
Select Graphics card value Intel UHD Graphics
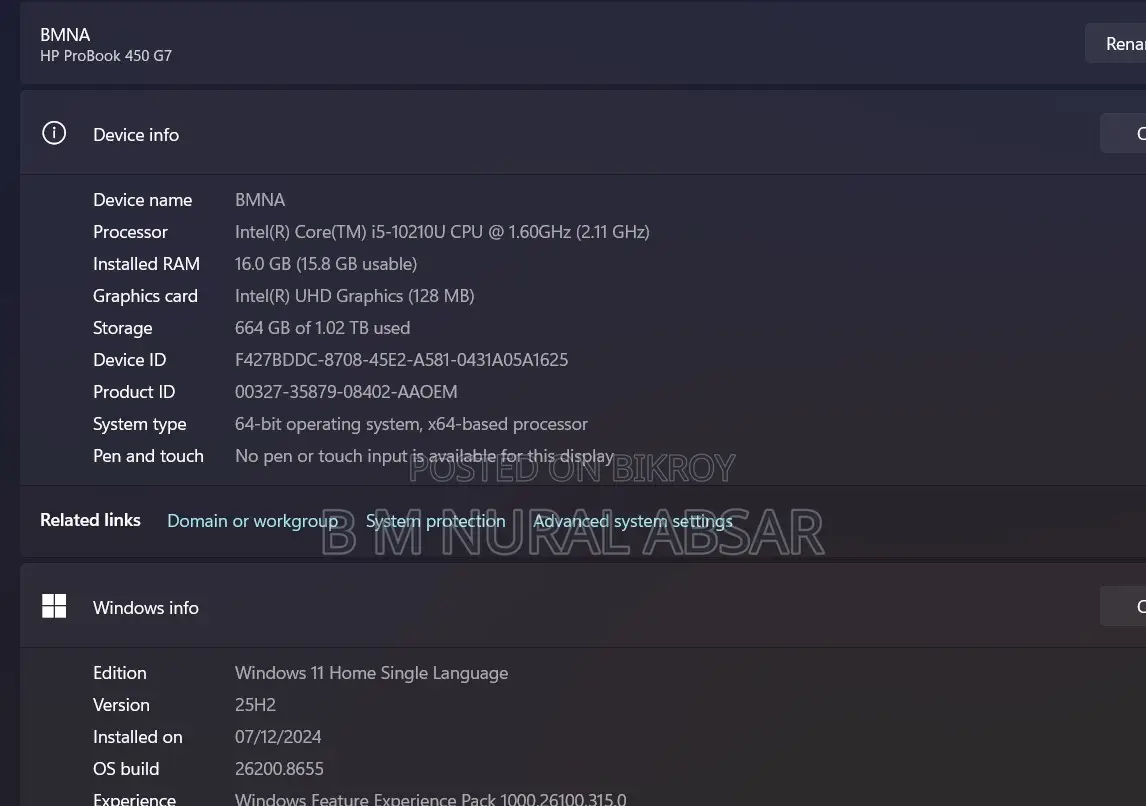point(354,296)
